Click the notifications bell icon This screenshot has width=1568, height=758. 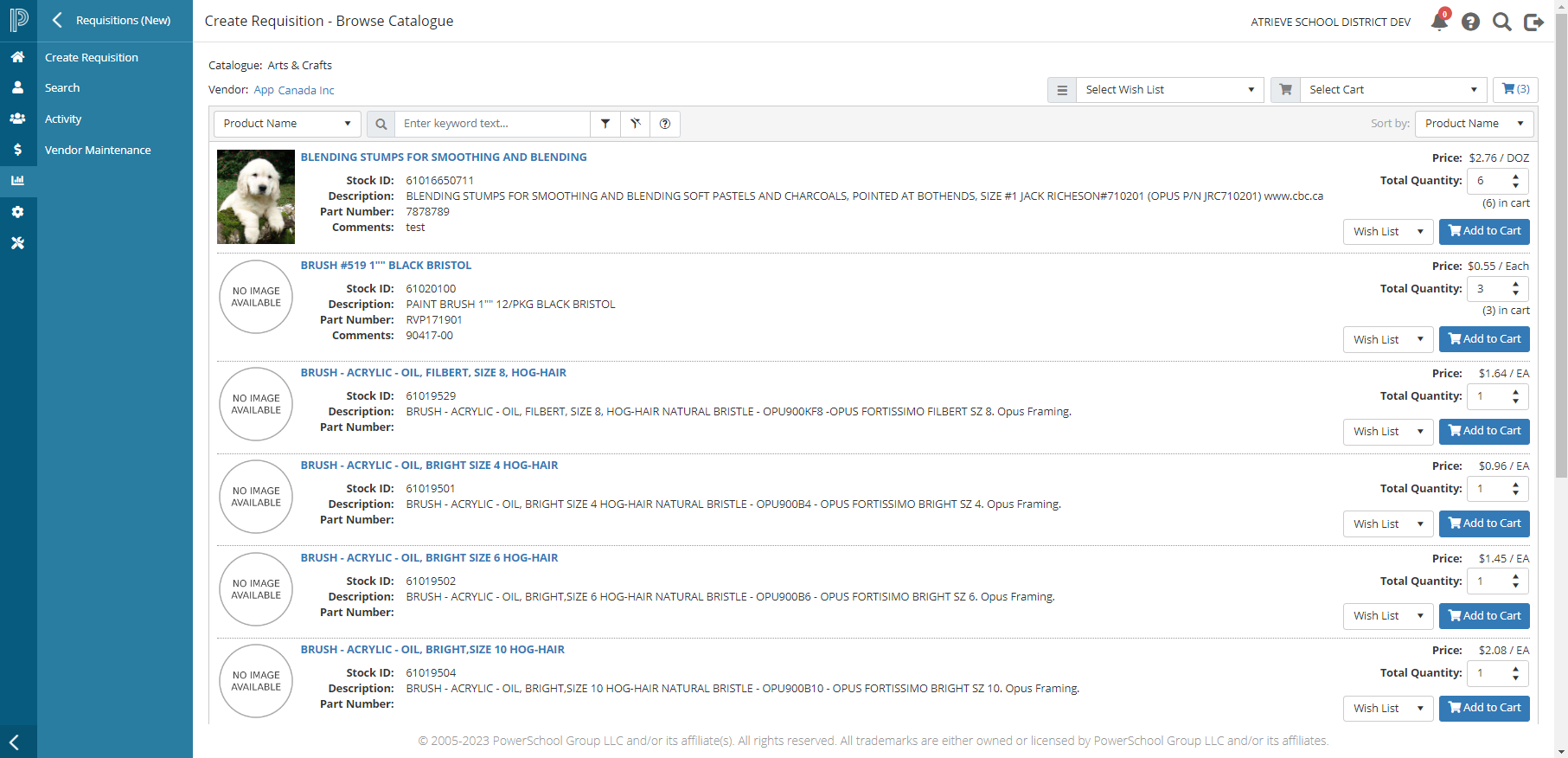pos(1439,22)
